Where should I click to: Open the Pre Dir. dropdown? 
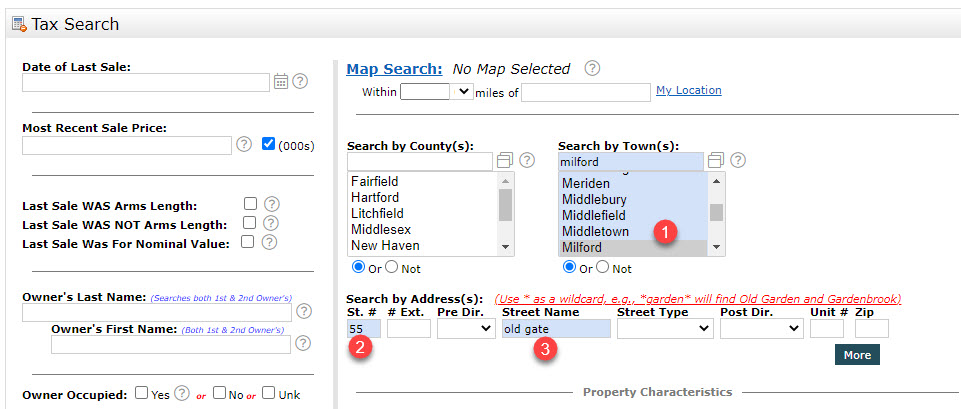tap(465, 329)
